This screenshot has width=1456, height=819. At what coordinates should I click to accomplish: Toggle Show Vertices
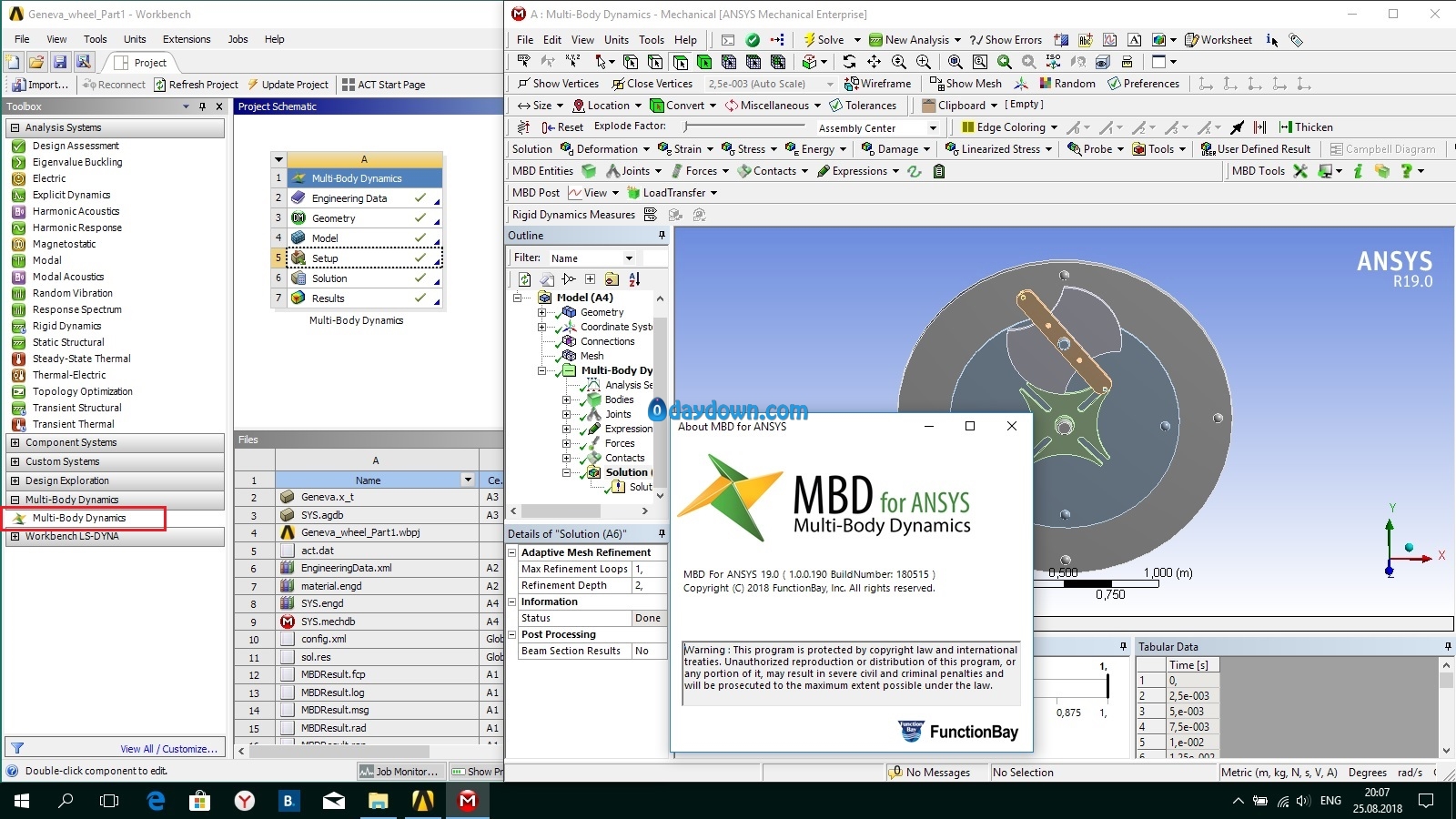point(558,84)
